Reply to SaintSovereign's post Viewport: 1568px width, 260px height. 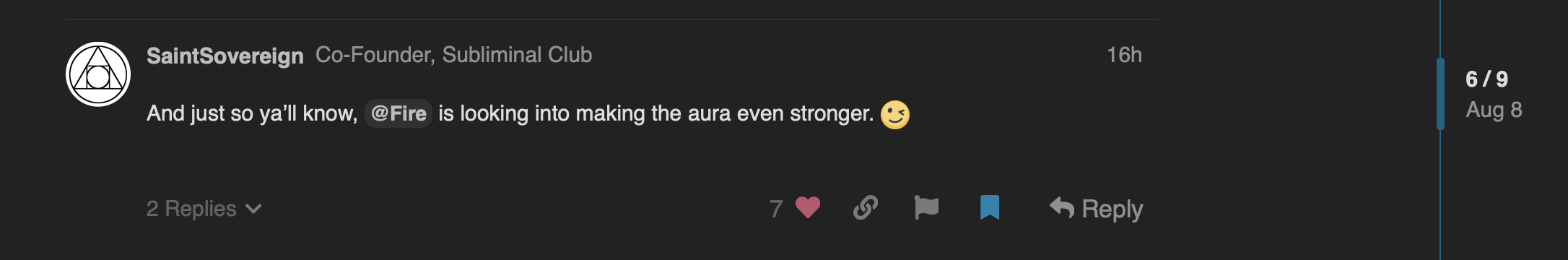(1096, 209)
